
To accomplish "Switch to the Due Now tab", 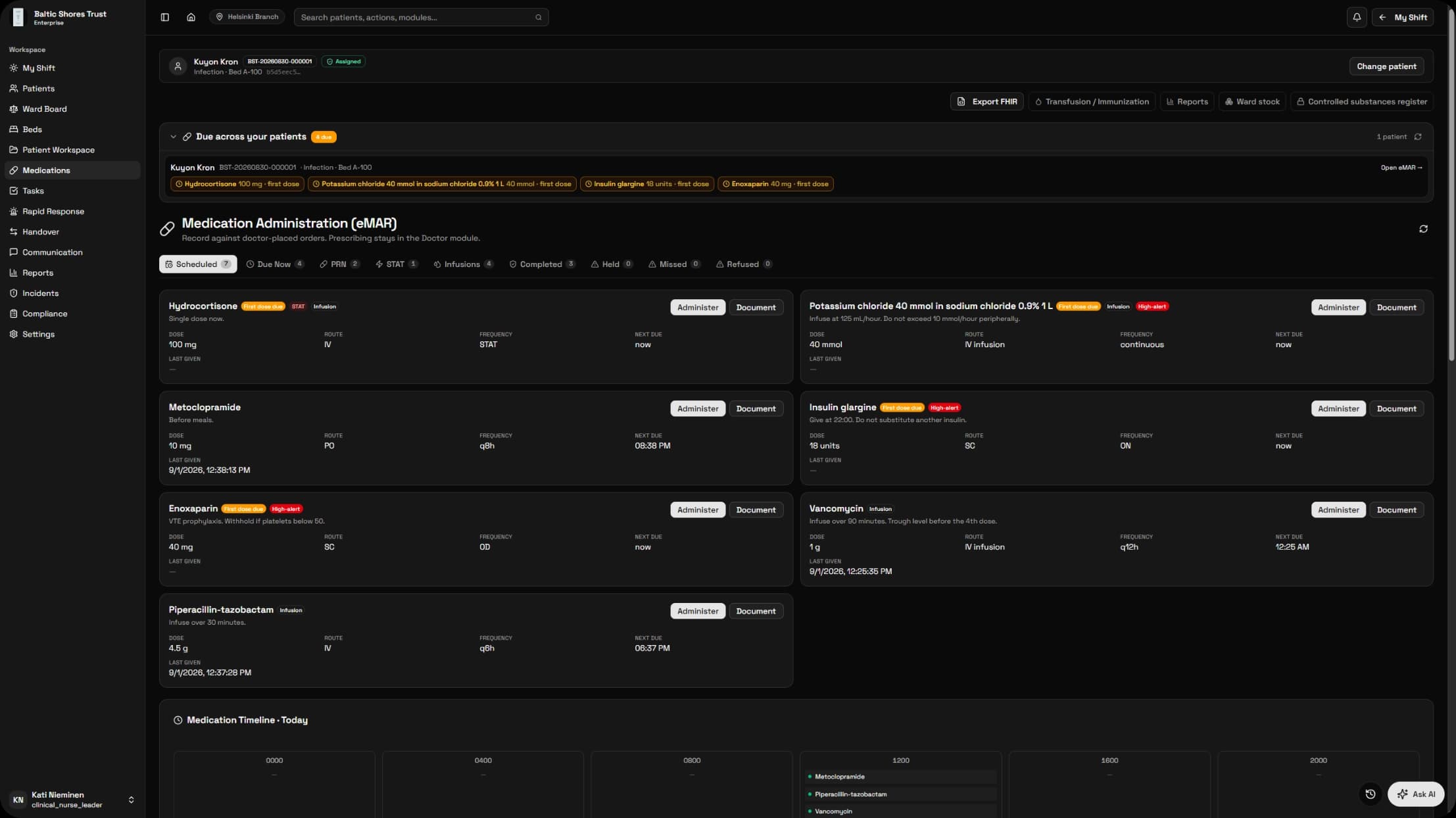I will 275,264.
